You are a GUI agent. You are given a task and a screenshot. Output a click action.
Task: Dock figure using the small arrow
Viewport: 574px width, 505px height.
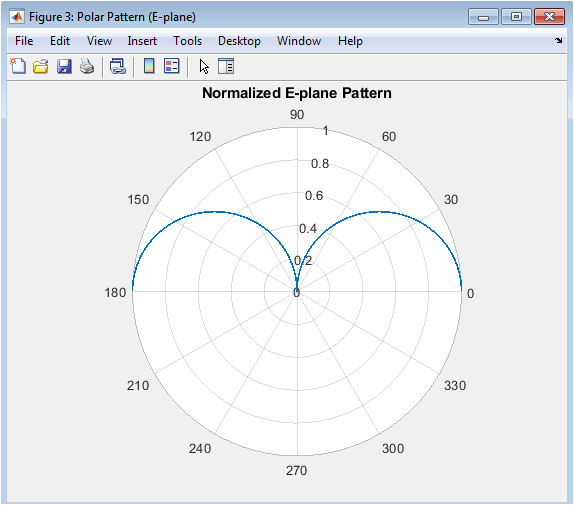pos(559,41)
